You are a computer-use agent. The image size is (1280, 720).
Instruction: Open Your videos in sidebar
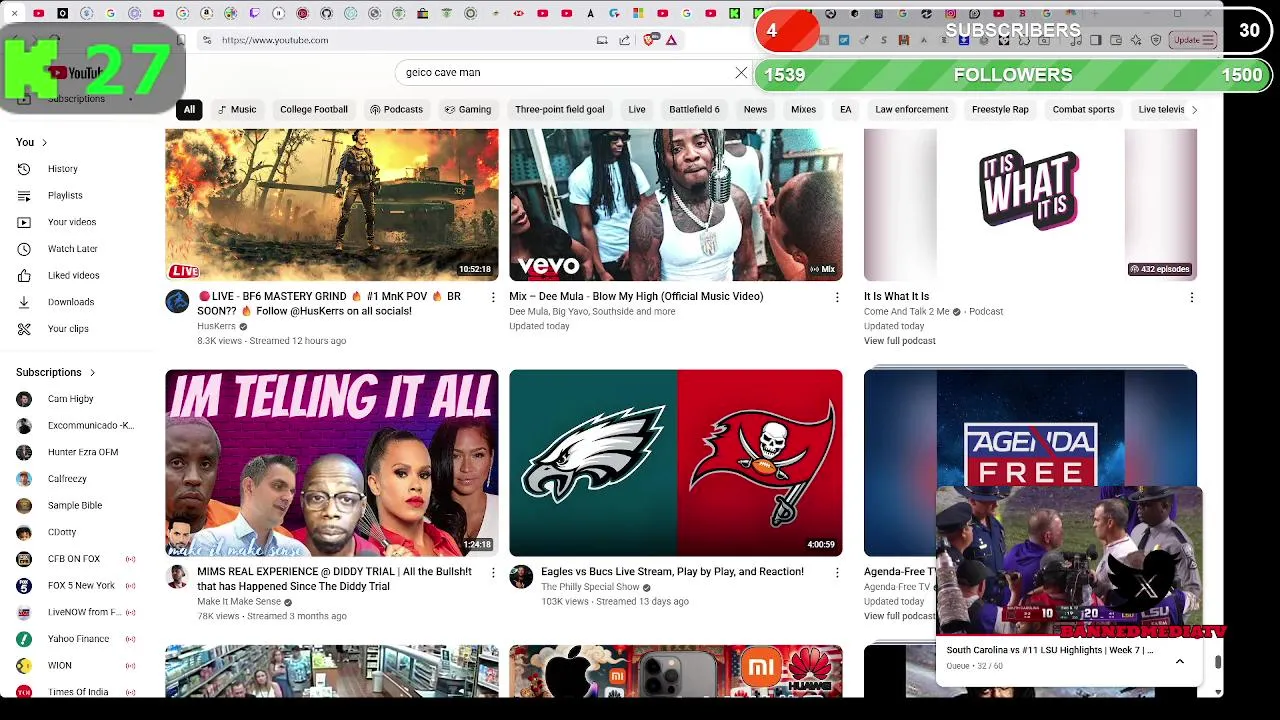point(72,222)
